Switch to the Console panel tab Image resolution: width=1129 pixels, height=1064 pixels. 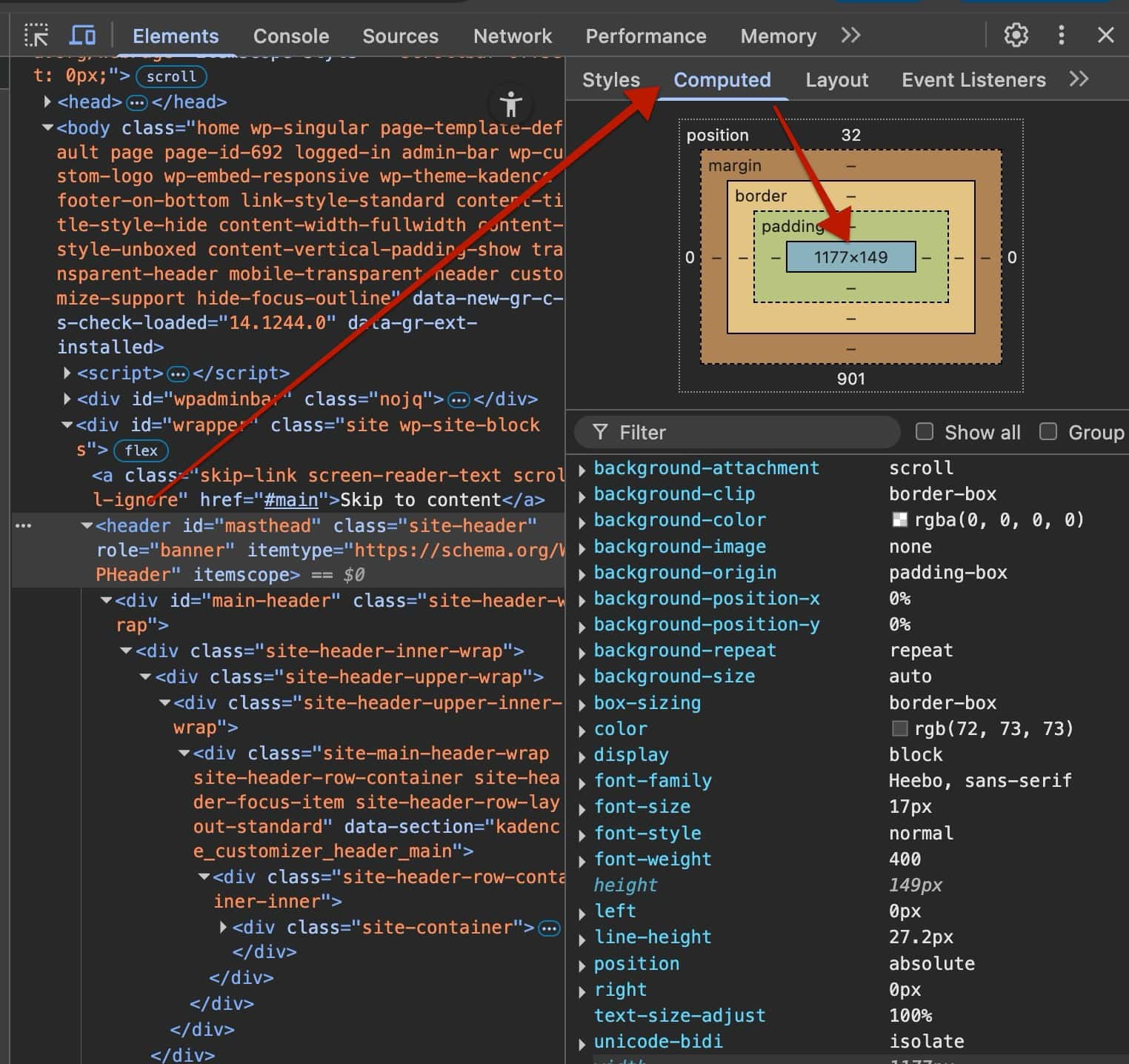pyautogui.click(x=290, y=36)
